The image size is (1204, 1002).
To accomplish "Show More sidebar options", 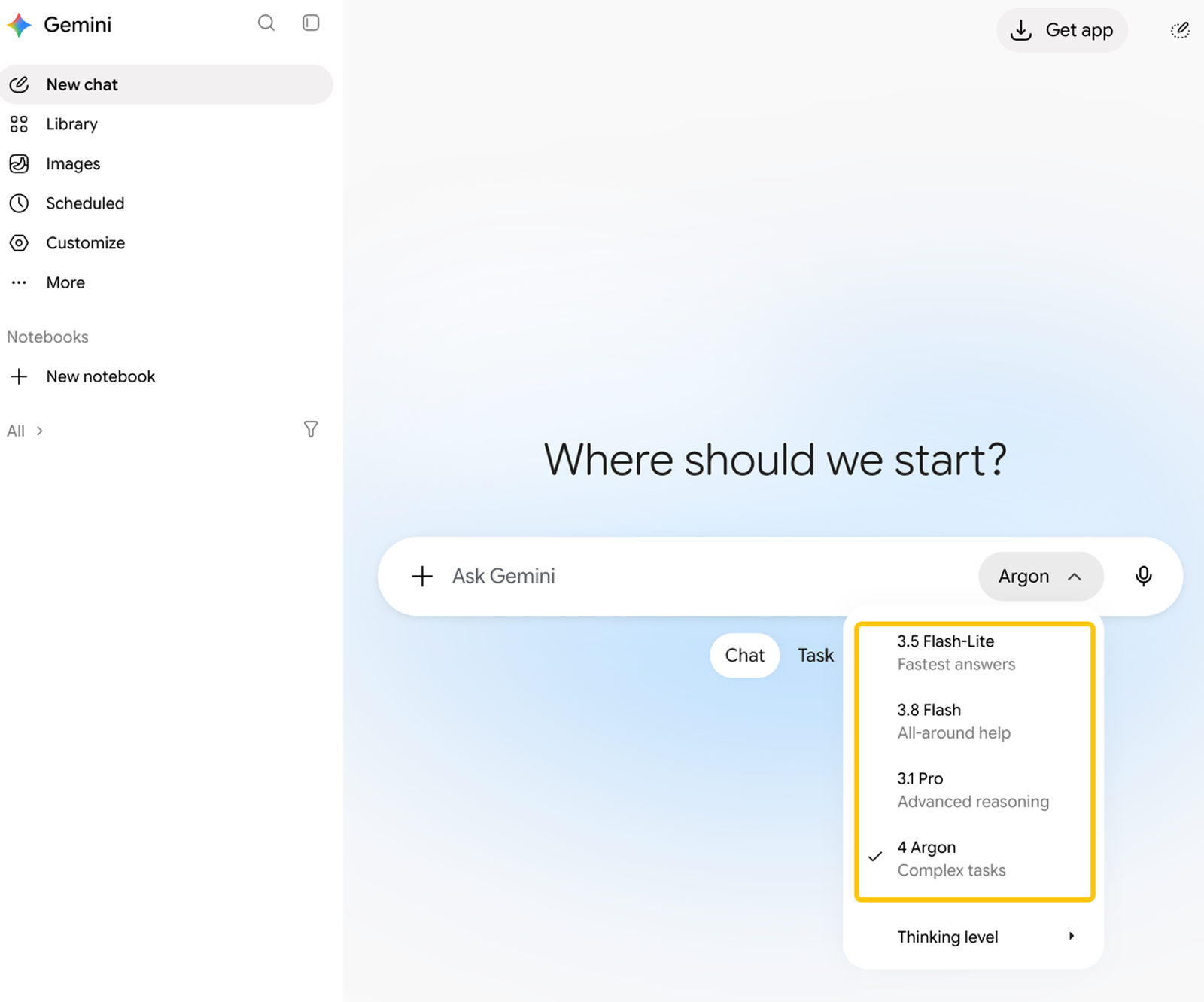I will point(166,283).
